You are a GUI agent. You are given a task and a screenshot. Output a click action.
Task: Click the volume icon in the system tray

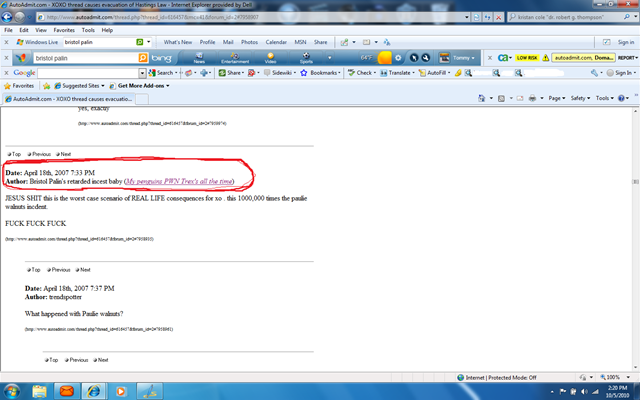coord(584,391)
